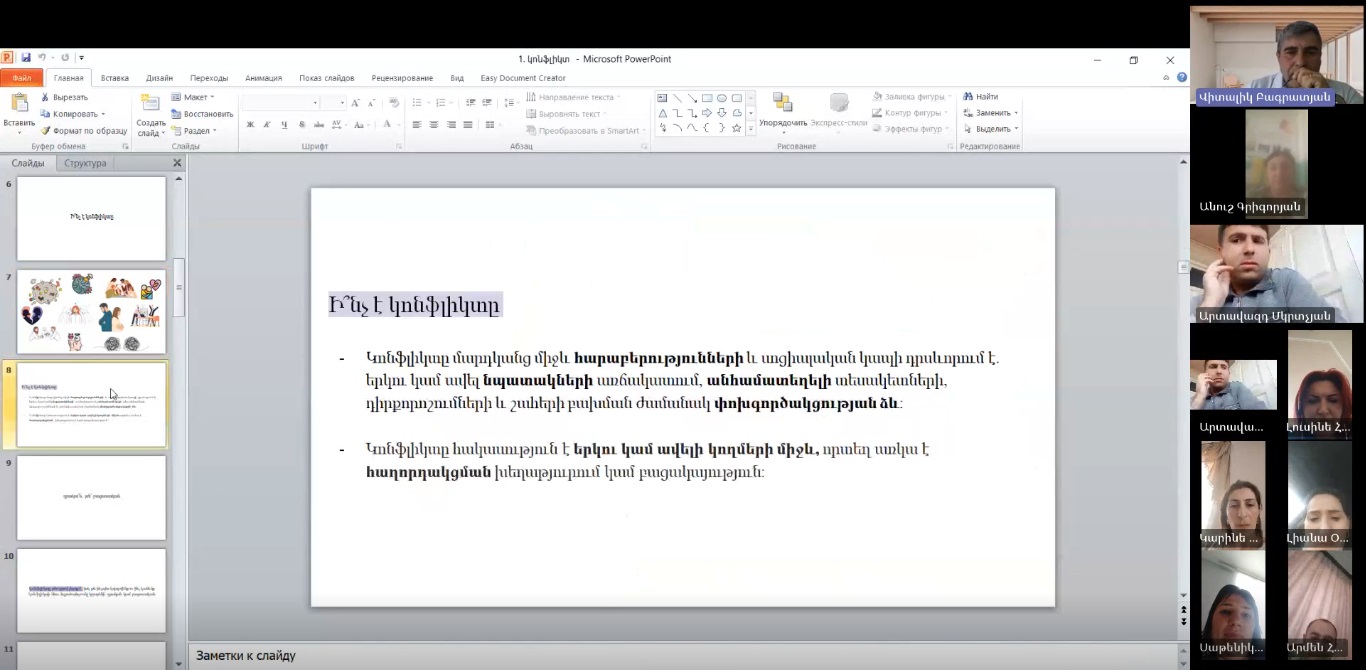This screenshot has height=670, width=1366.
Task: Expand the shapes gallery More arrow
Action: click(x=751, y=129)
